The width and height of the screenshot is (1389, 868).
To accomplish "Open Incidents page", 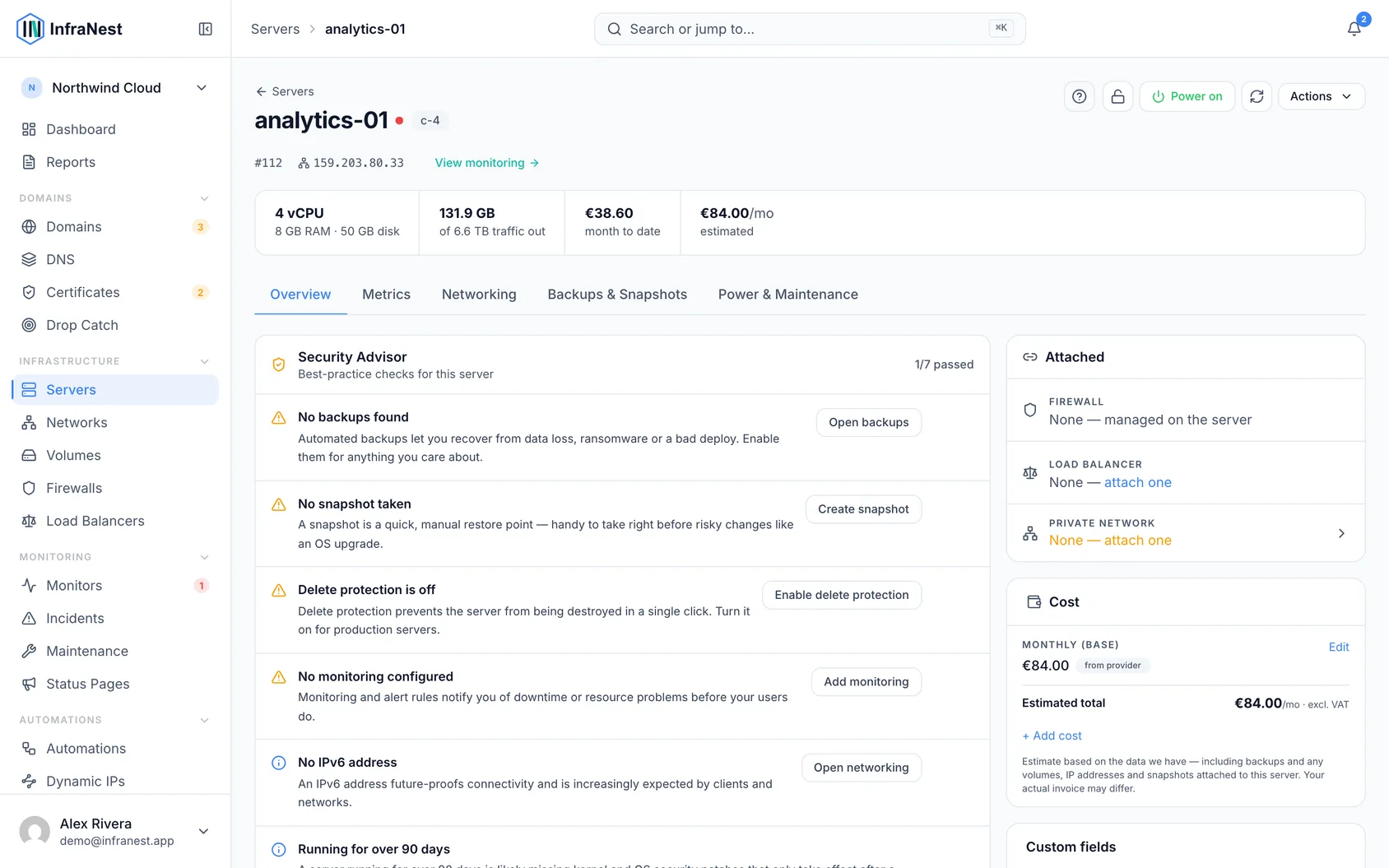I will pyautogui.click(x=115, y=618).
